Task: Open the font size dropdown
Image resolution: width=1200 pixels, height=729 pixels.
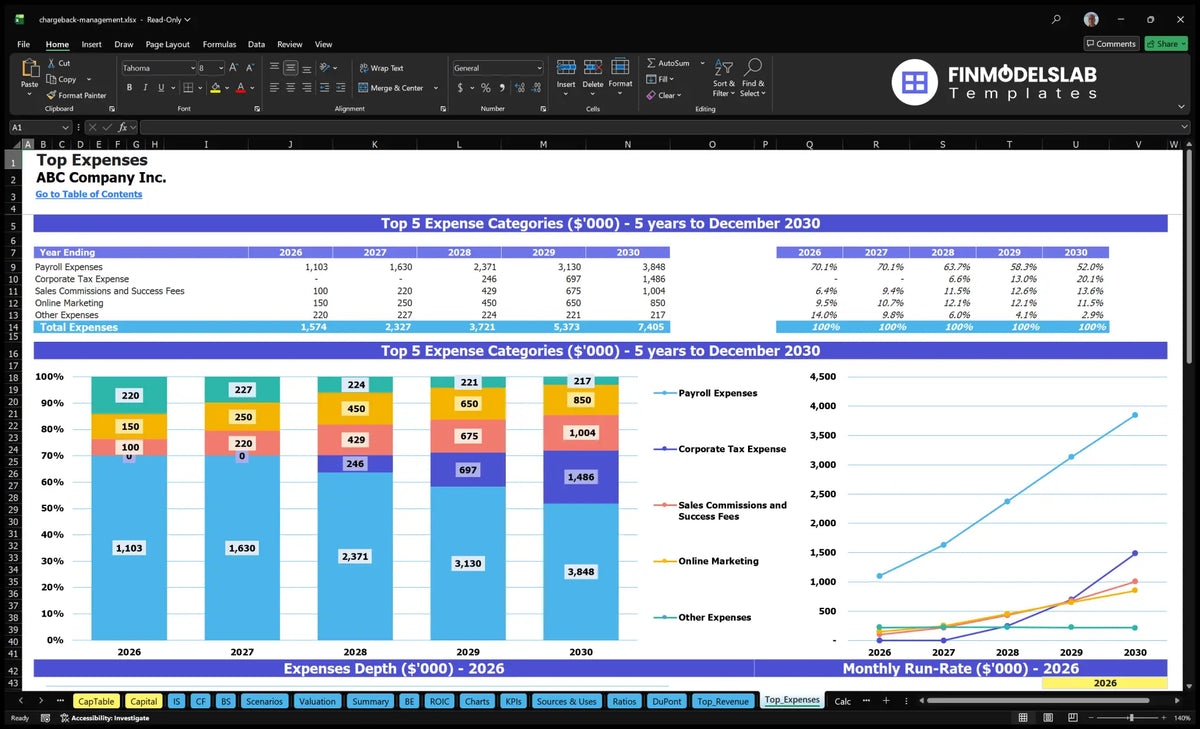Action: click(220, 68)
